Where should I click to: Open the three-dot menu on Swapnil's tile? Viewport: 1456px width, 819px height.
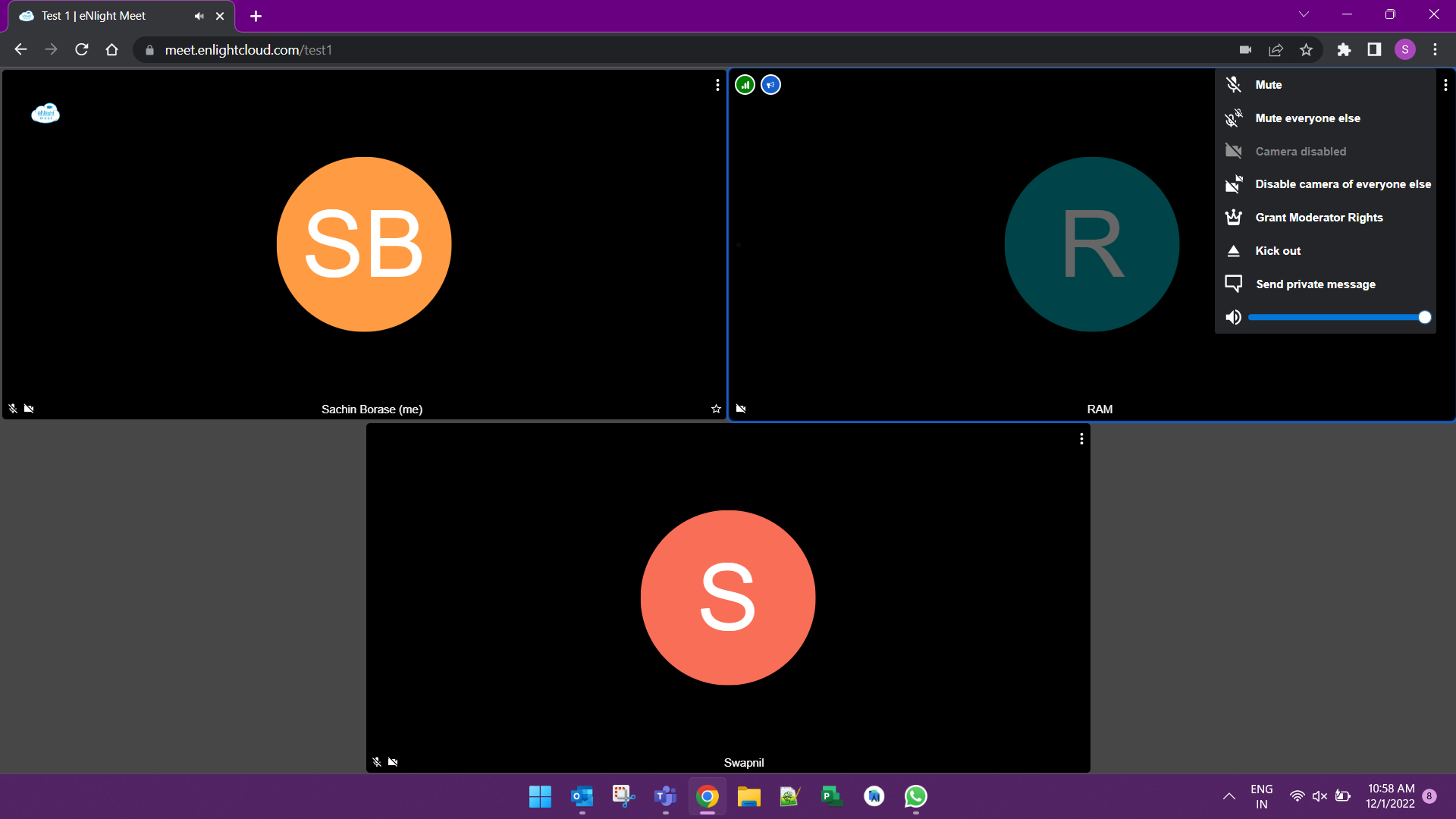[x=1081, y=439]
